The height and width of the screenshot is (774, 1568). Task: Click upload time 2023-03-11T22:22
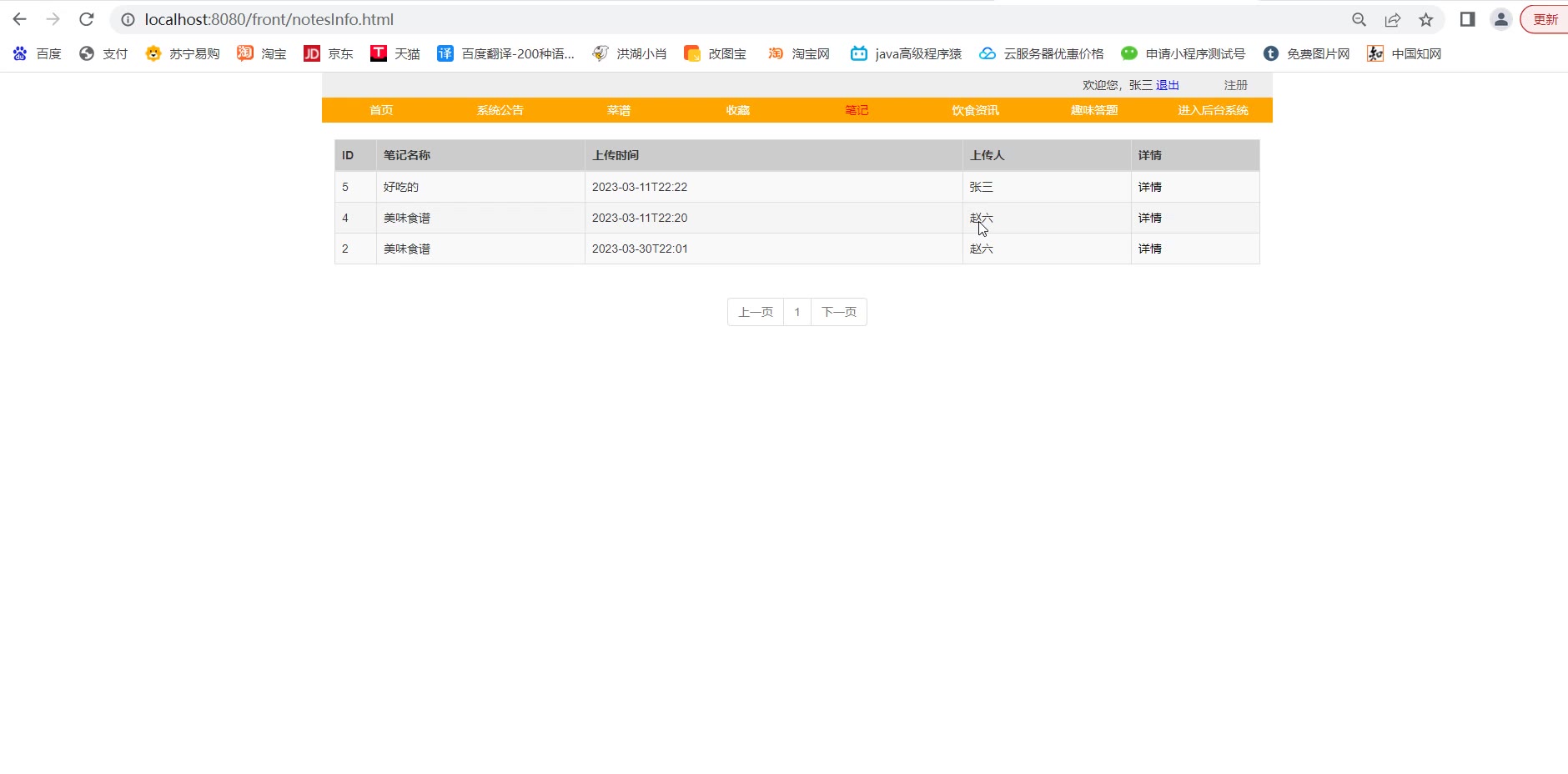pos(640,187)
